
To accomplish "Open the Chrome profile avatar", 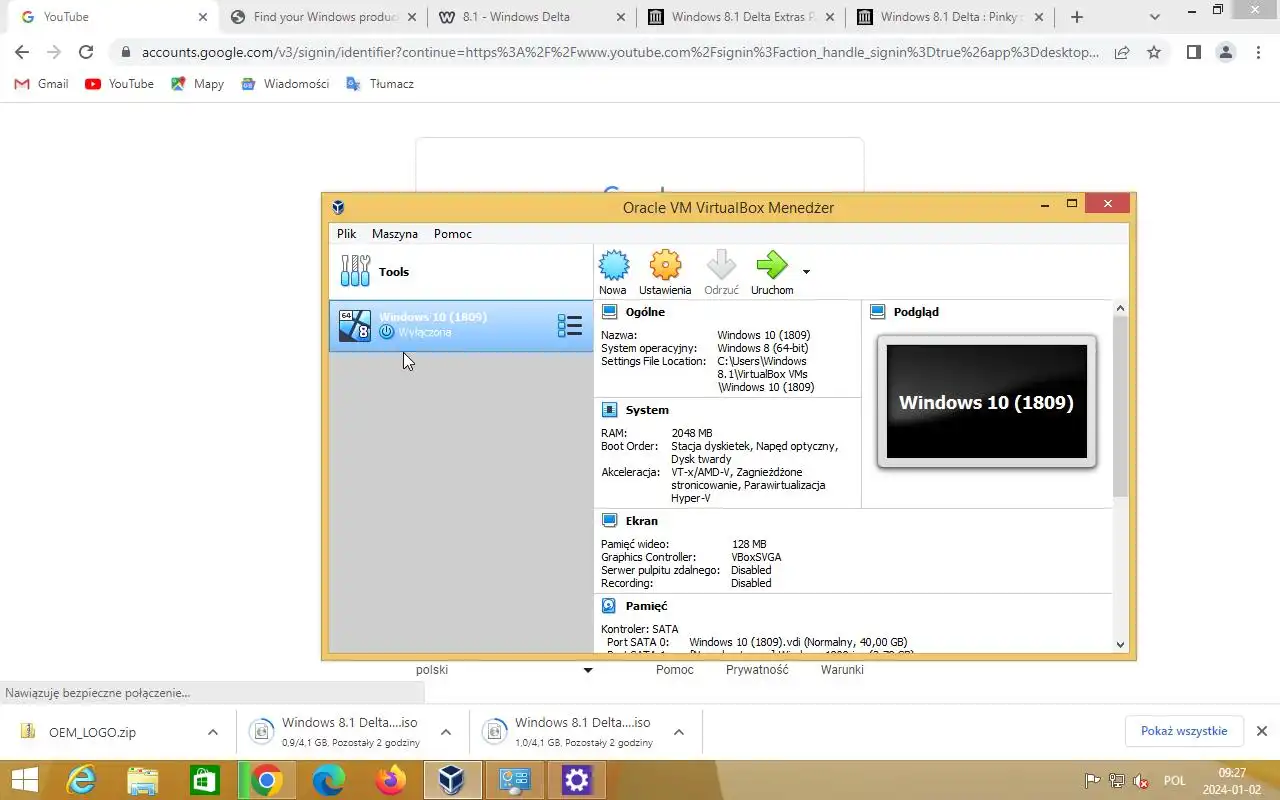I will pyautogui.click(x=1226, y=52).
